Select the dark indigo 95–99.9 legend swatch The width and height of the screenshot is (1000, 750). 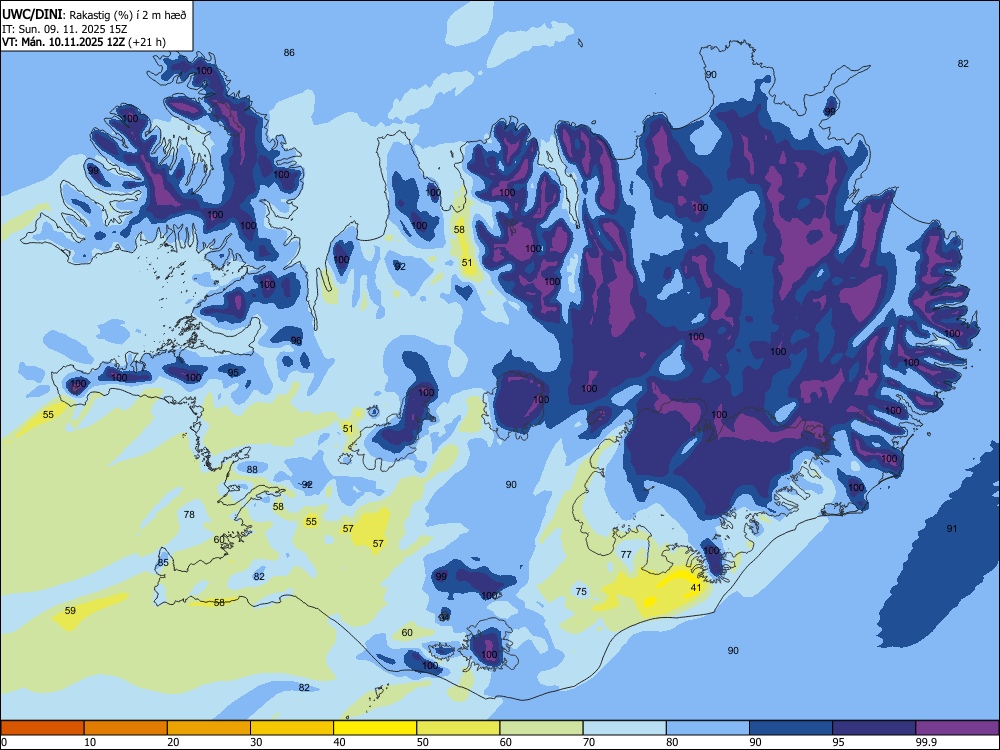pos(874,728)
